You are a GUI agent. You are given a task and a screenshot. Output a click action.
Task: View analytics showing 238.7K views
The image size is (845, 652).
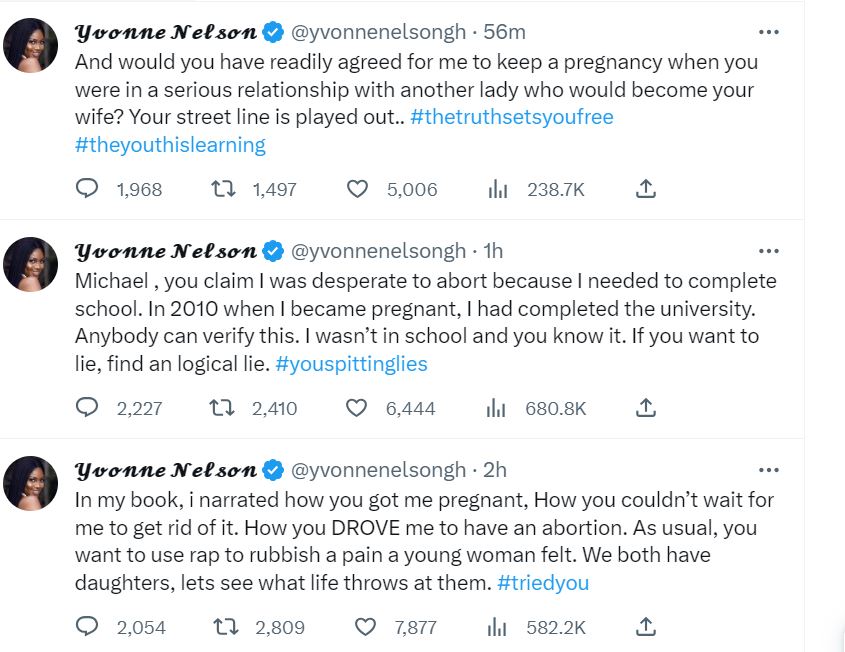click(x=497, y=188)
